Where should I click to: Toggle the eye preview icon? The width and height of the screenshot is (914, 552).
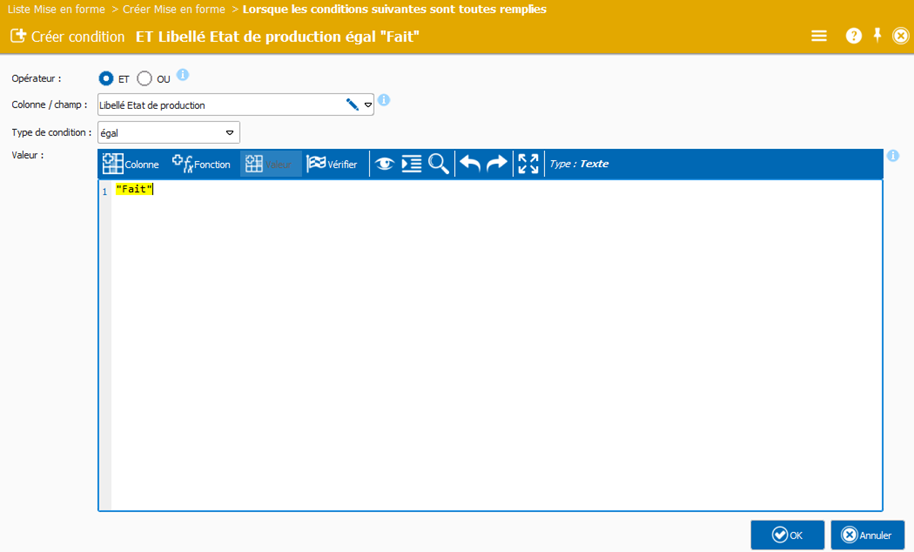pyautogui.click(x=384, y=164)
